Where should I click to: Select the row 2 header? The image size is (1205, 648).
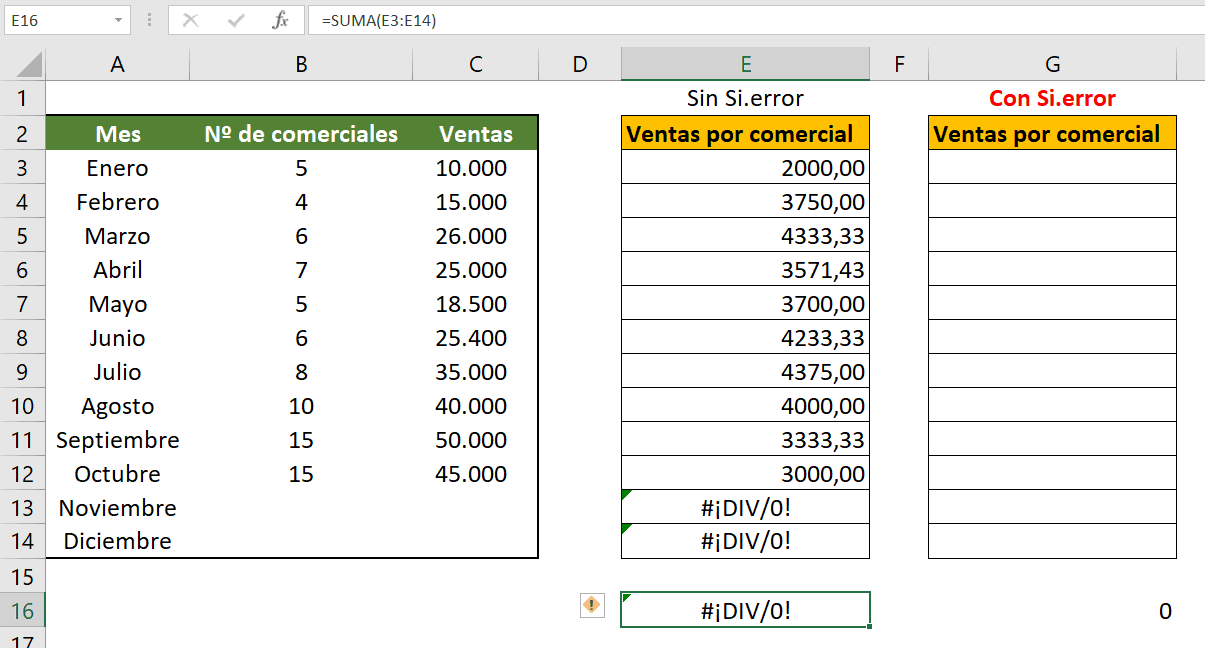23,133
